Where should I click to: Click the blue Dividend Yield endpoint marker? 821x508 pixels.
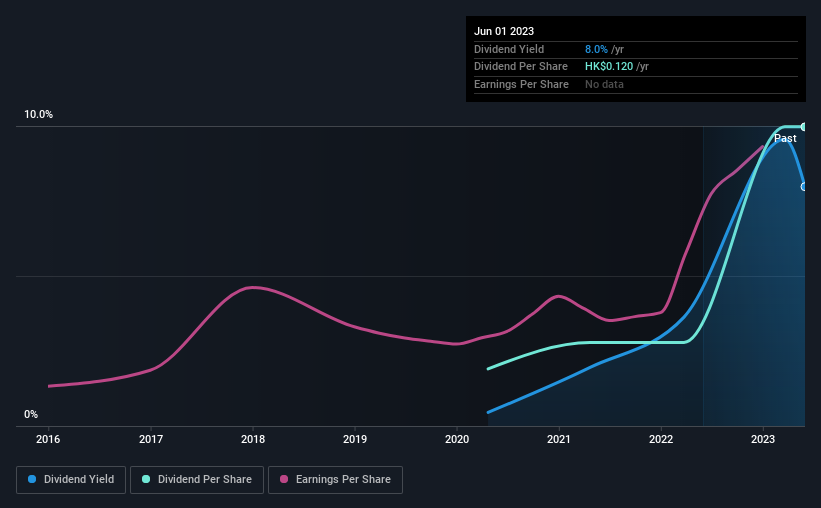(803, 187)
